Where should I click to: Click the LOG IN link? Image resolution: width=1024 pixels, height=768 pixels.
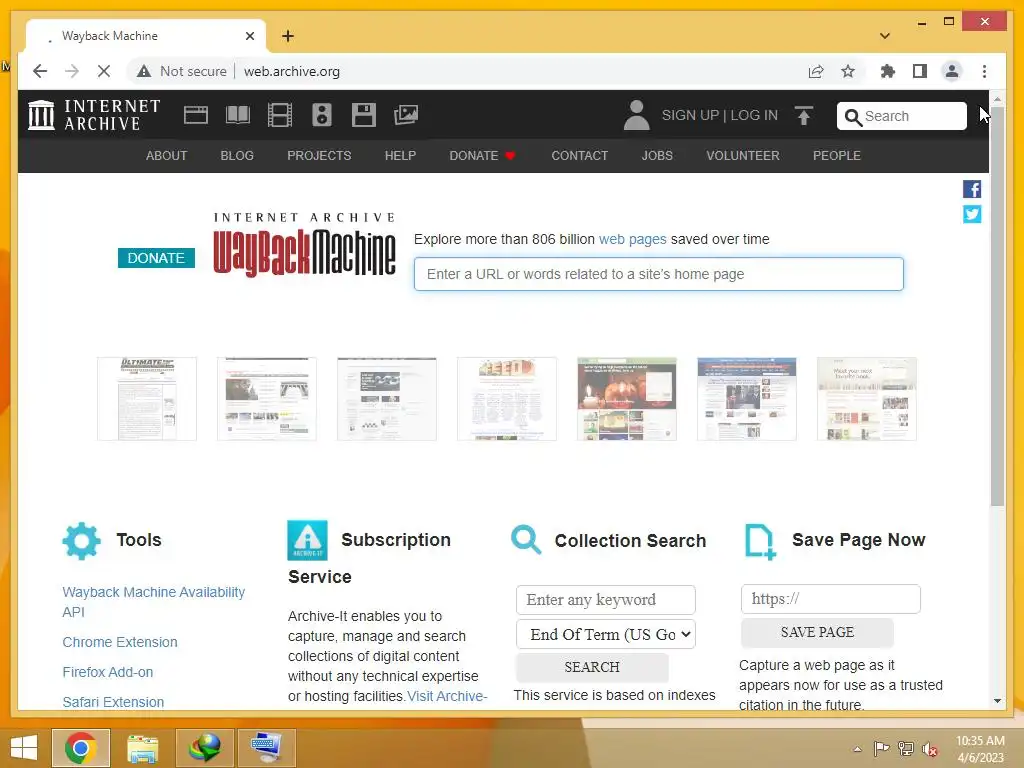tap(754, 116)
